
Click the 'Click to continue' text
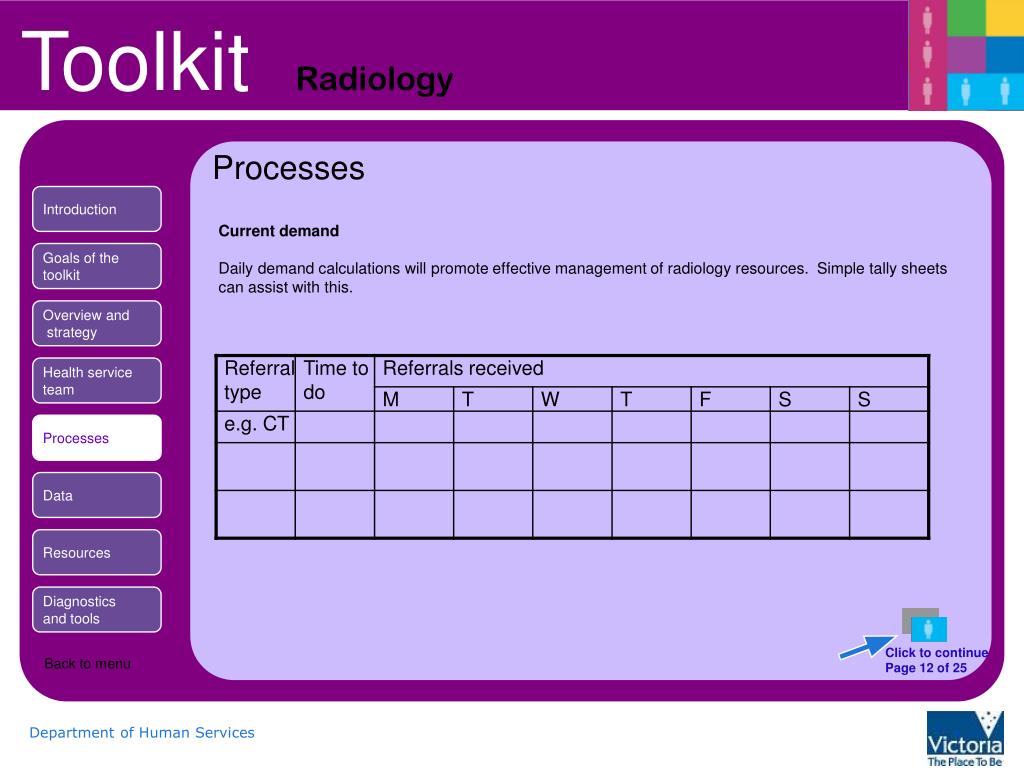click(936, 652)
